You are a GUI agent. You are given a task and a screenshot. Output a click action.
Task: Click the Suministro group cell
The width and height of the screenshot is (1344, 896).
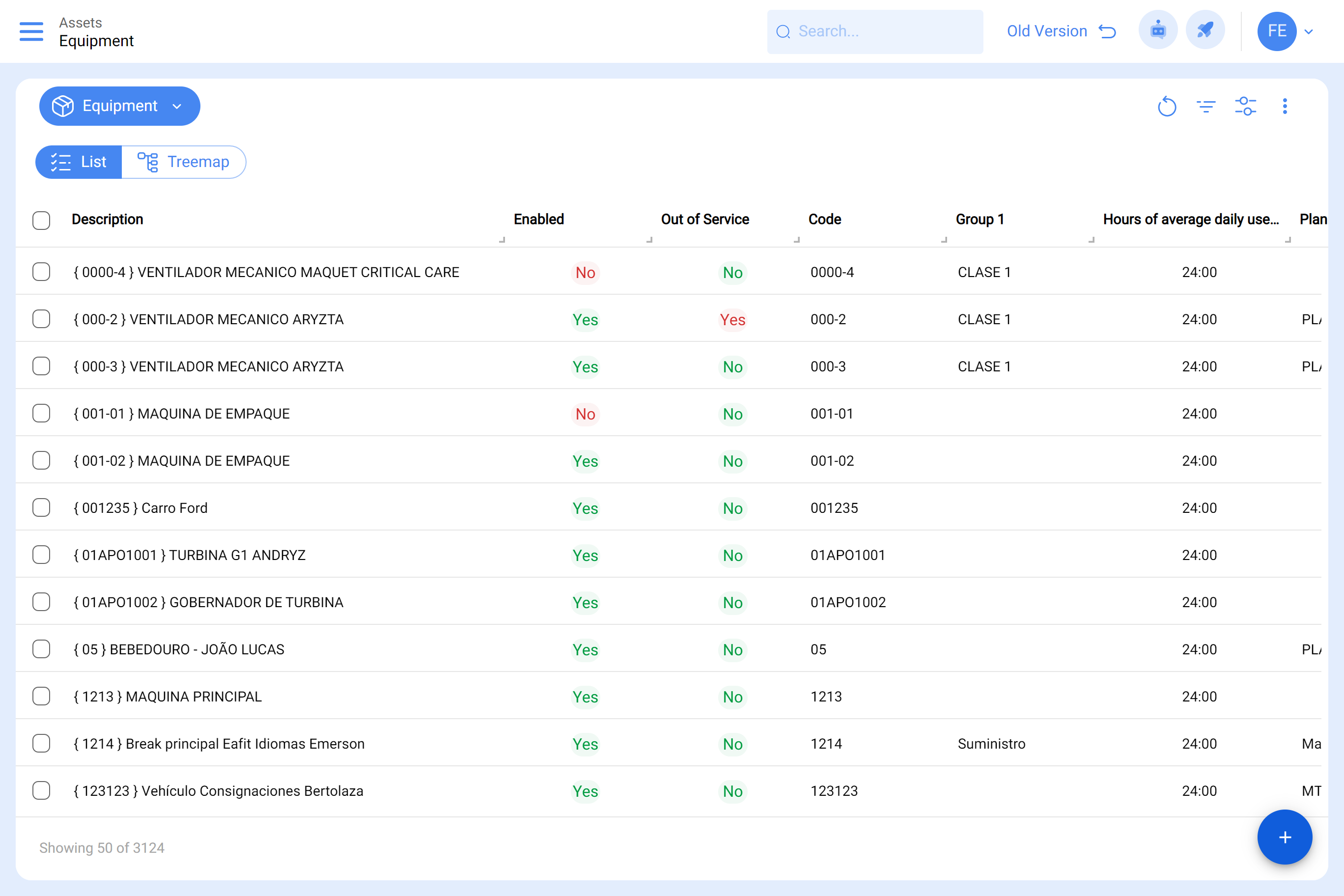[x=991, y=743]
